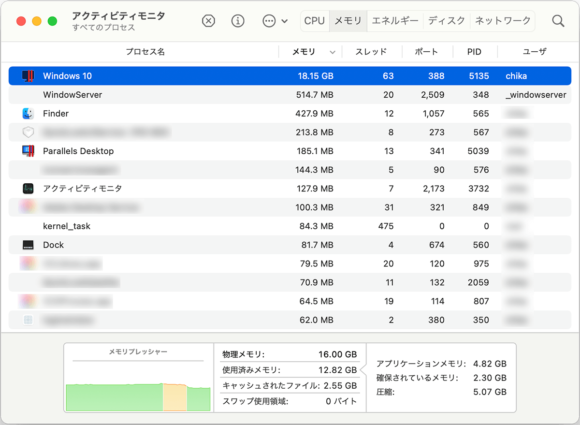The height and width of the screenshot is (425, 580).
Task: Switch to the メモリ tab
Action: (348, 21)
